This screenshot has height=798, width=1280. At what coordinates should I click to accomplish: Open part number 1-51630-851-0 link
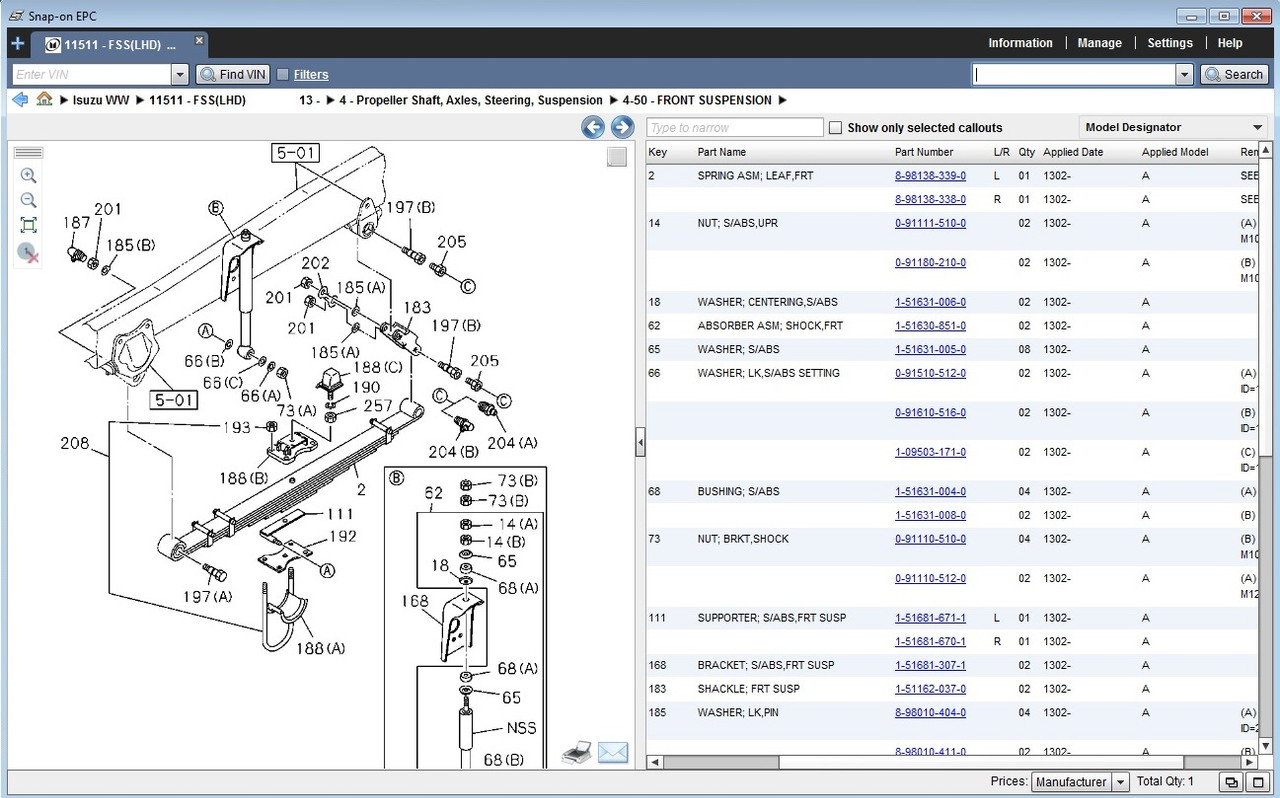click(930, 326)
